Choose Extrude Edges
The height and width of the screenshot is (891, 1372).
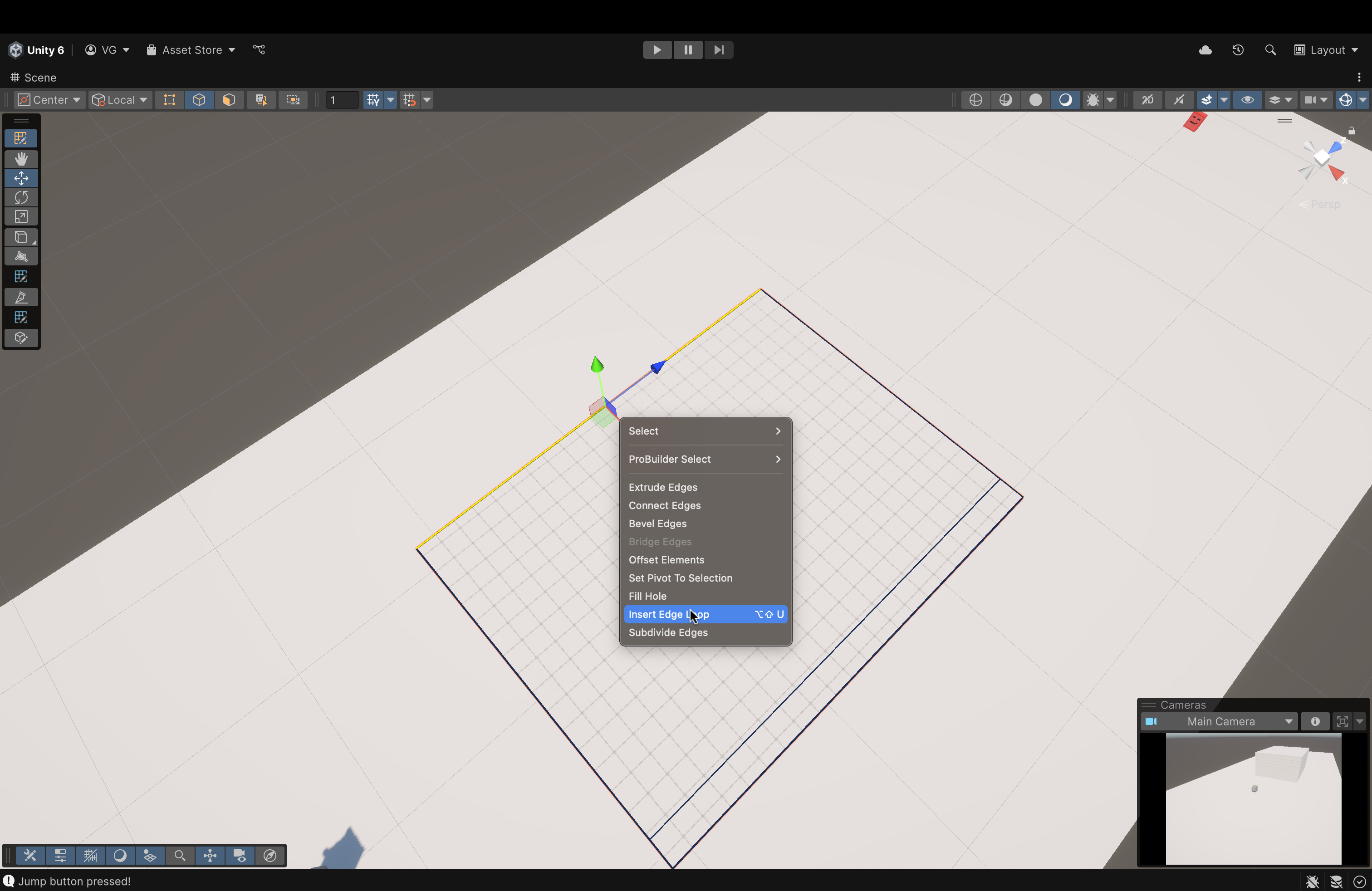pyautogui.click(x=705, y=488)
